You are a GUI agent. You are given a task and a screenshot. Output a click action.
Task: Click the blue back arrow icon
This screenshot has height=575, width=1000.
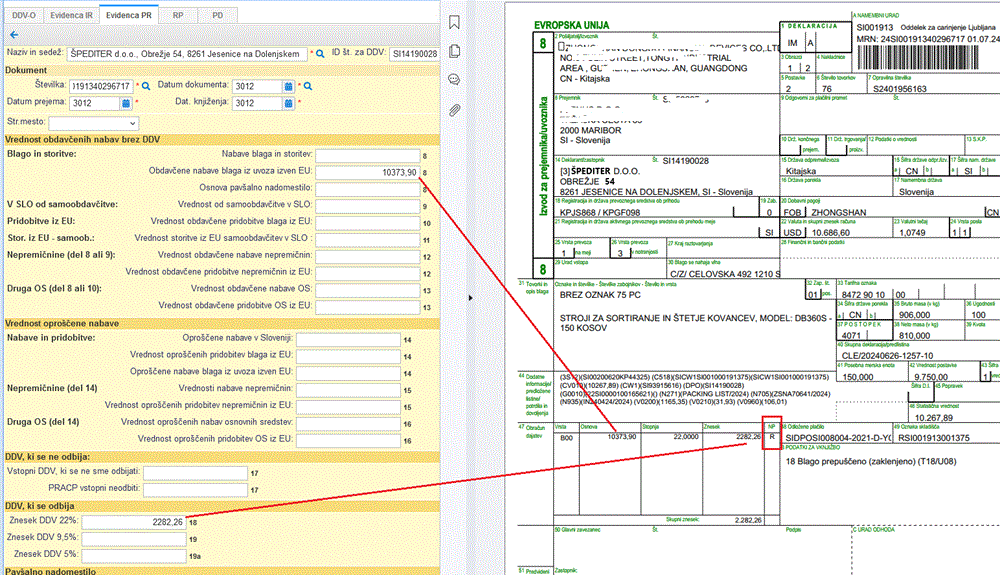point(14,35)
